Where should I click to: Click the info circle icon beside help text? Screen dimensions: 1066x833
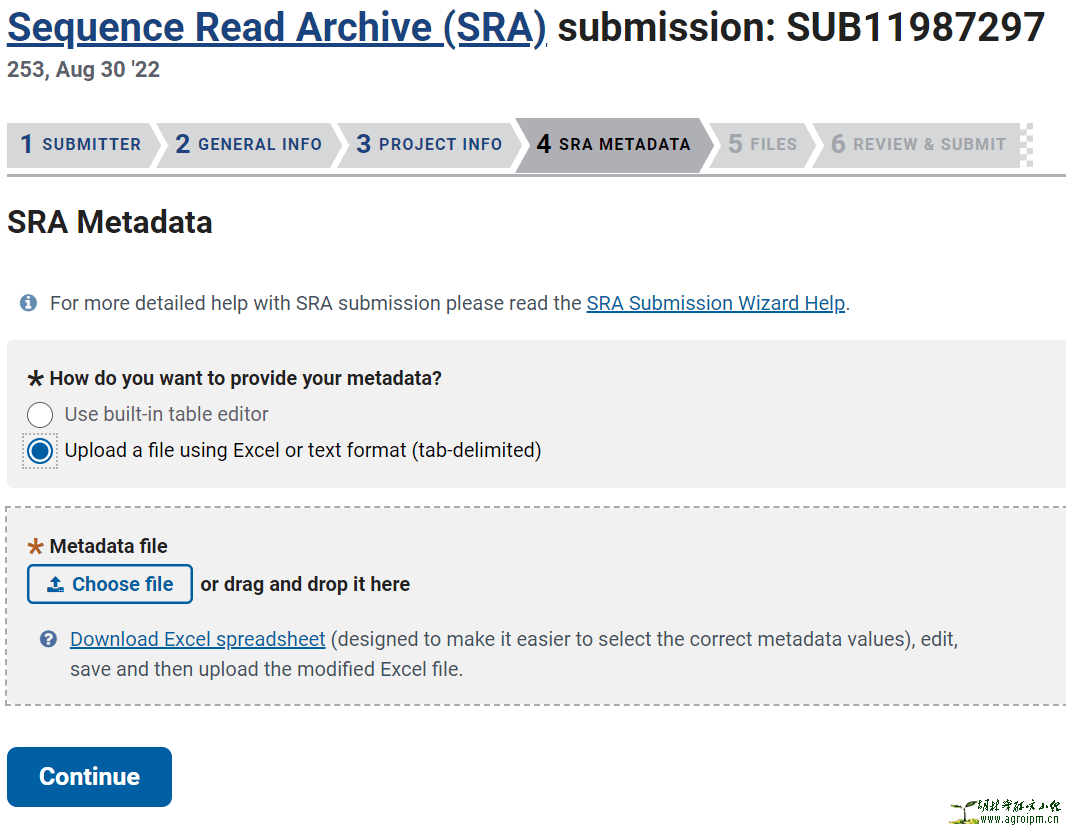(x=28, y=303)
